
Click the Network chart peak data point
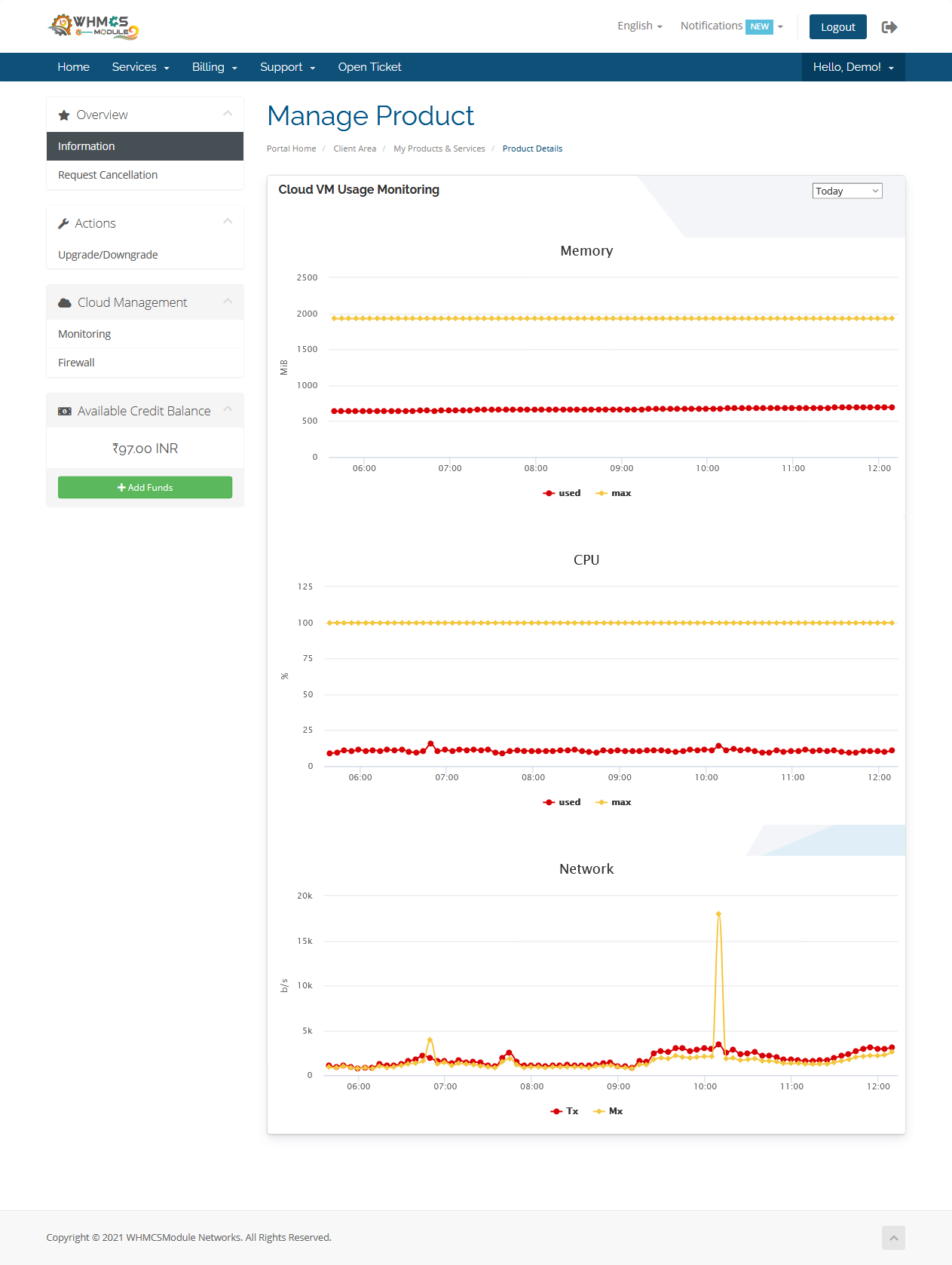718,914
